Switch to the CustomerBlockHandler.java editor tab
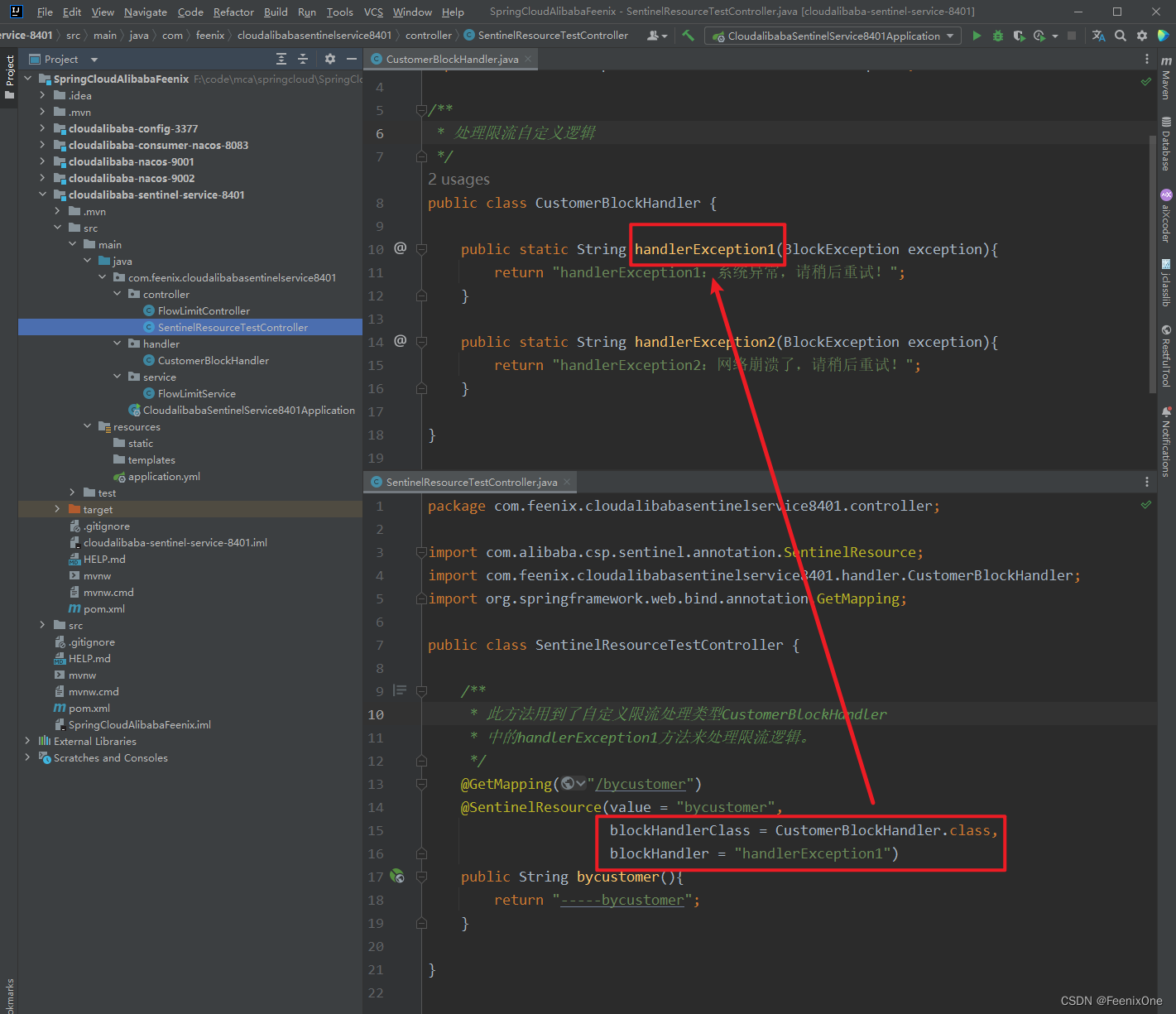Image resolution: width=1176 pixels, height=1014 pixels. [452, 59]
